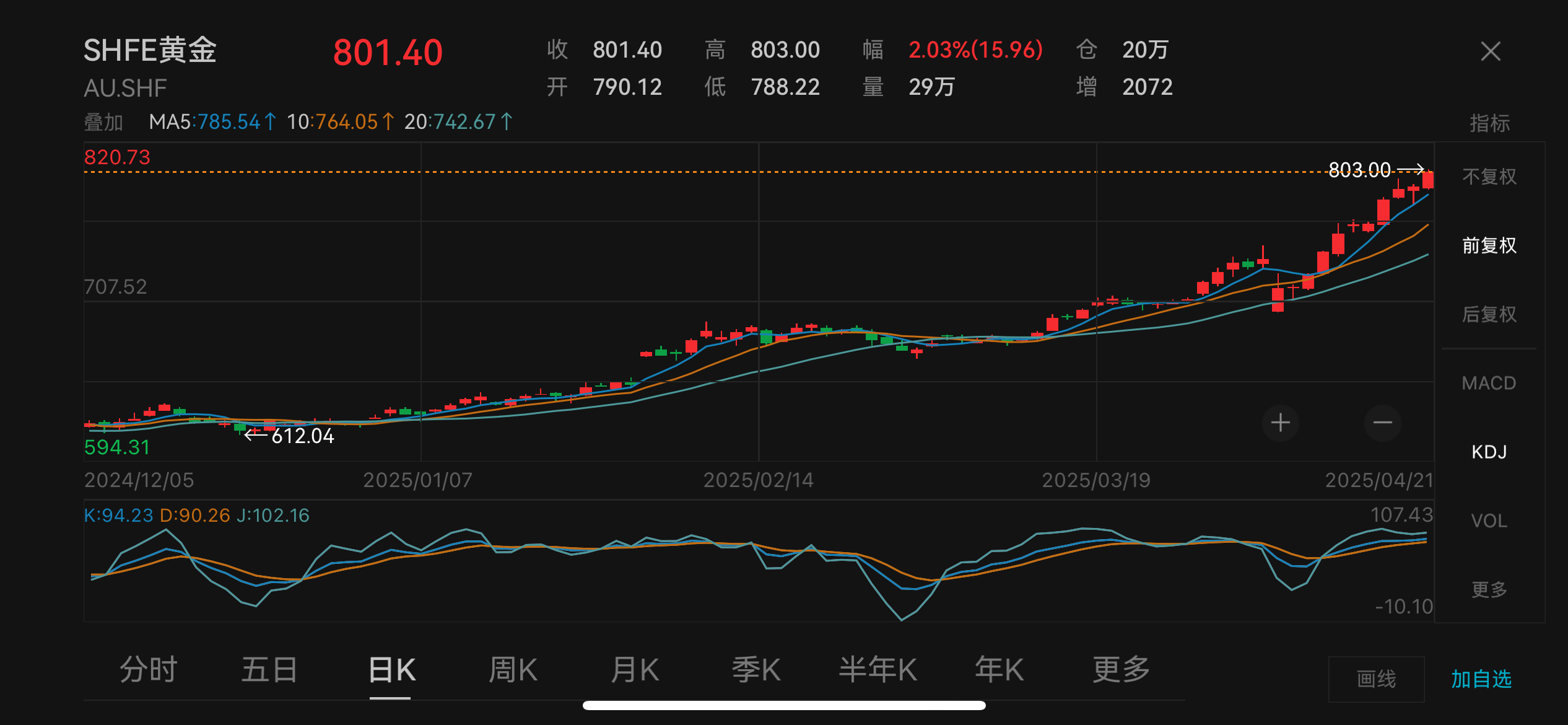Switch to the 分时 intraday tab

point(149,670)
